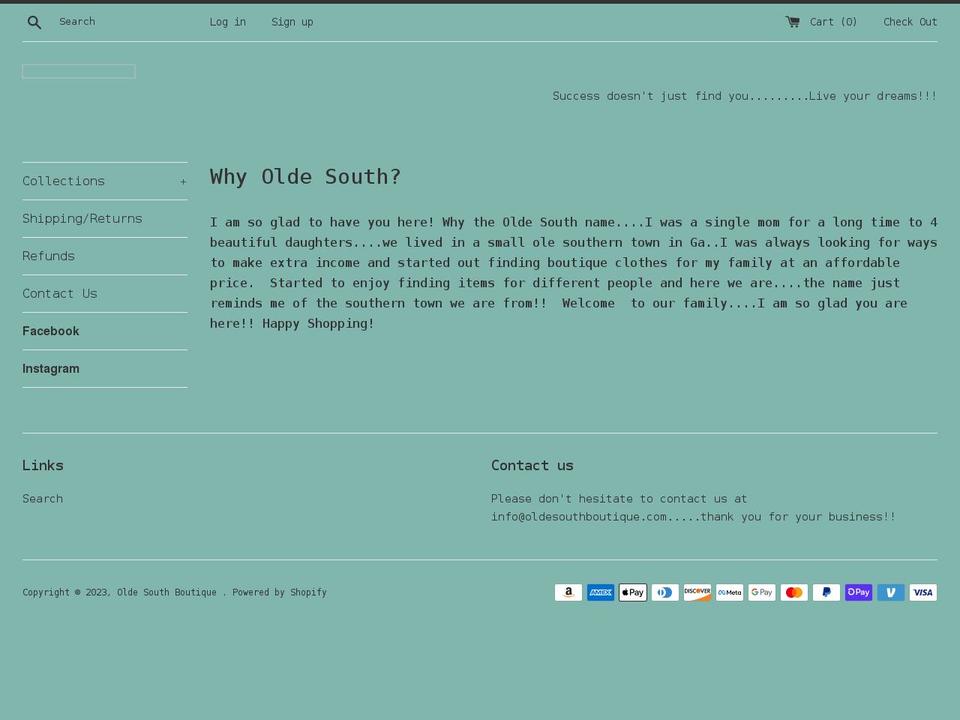
Task: Focus the header Search input field
Action: tap(122, 21)
